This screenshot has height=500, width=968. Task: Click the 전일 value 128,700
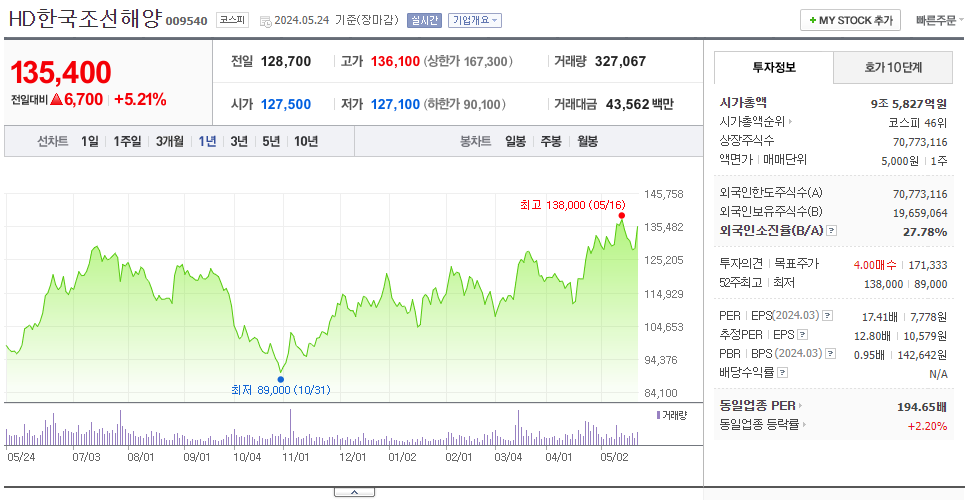[286, 61]
